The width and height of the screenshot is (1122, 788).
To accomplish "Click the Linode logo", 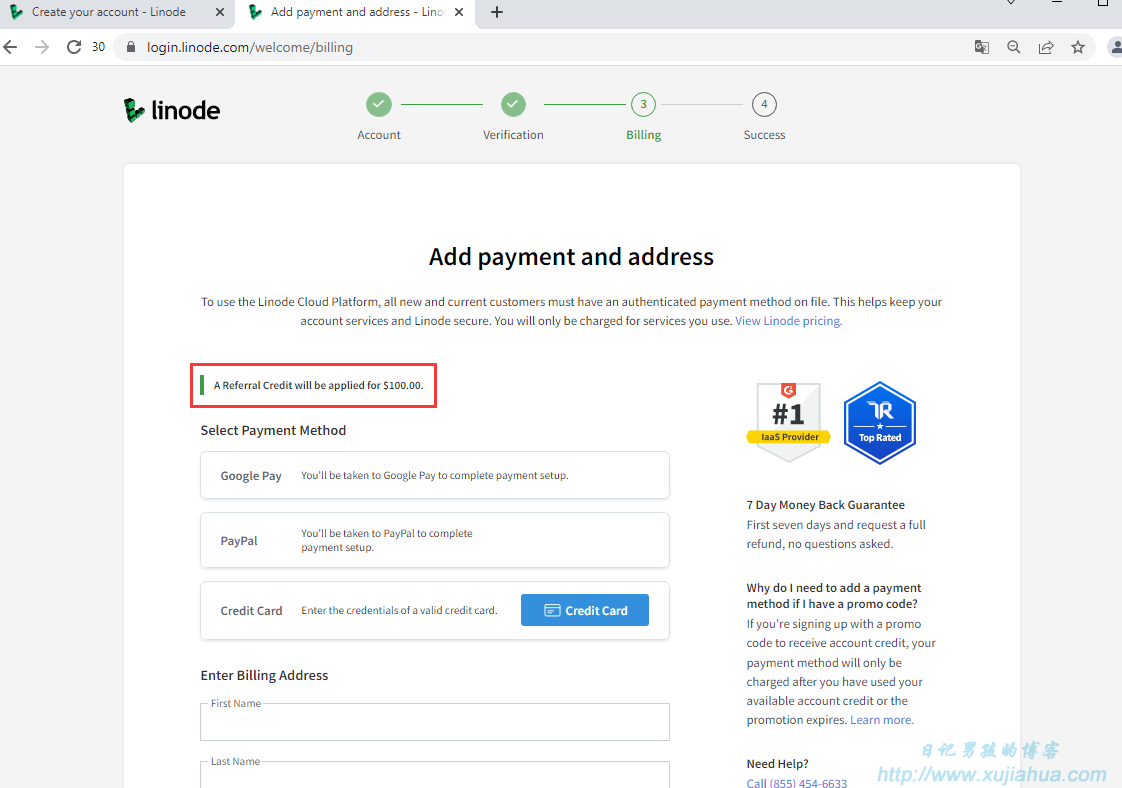I will [x=172, y=110].
